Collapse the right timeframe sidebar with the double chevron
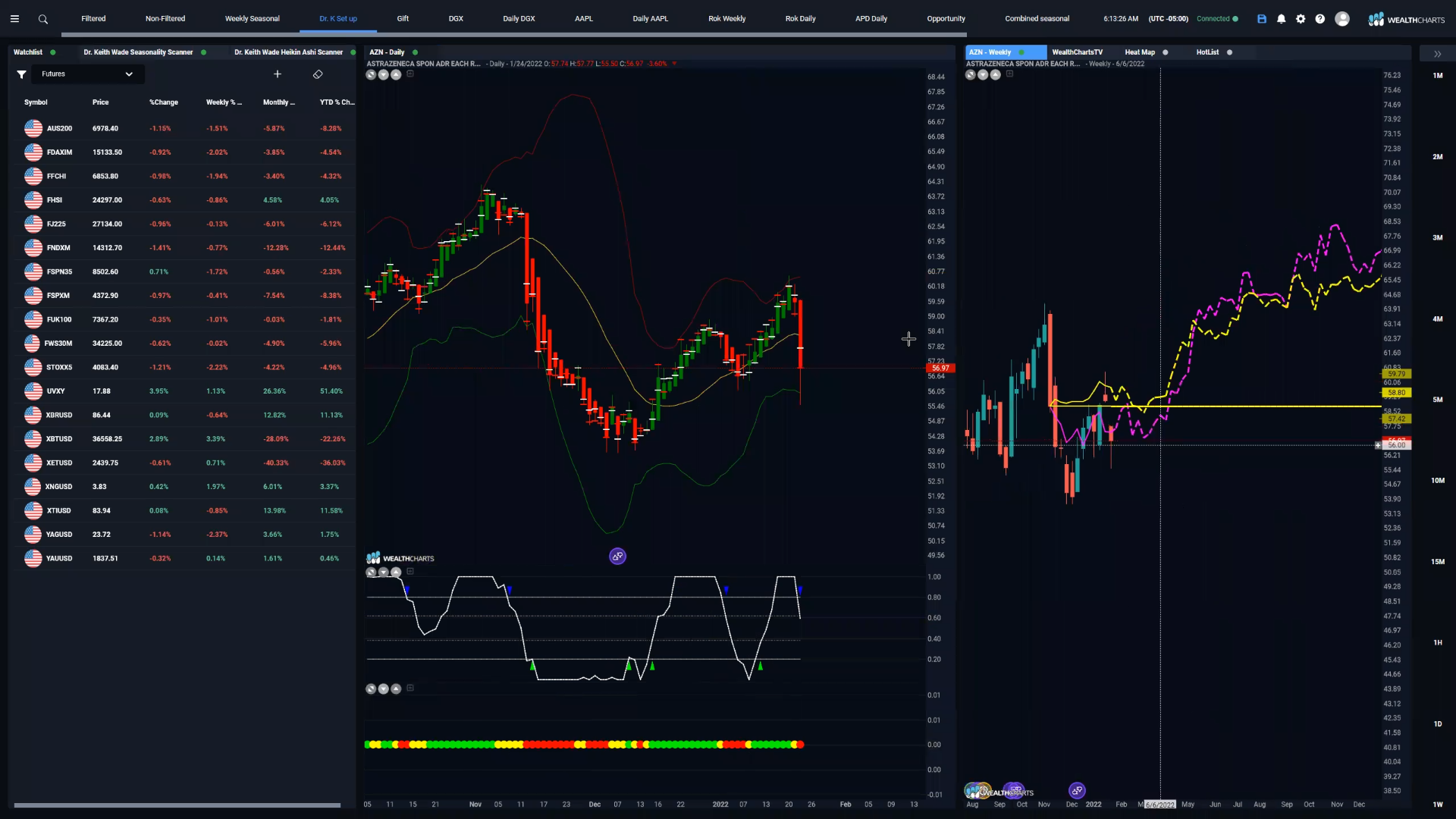Screen dimensions: 1456x819 click(x=1437, y=54)
